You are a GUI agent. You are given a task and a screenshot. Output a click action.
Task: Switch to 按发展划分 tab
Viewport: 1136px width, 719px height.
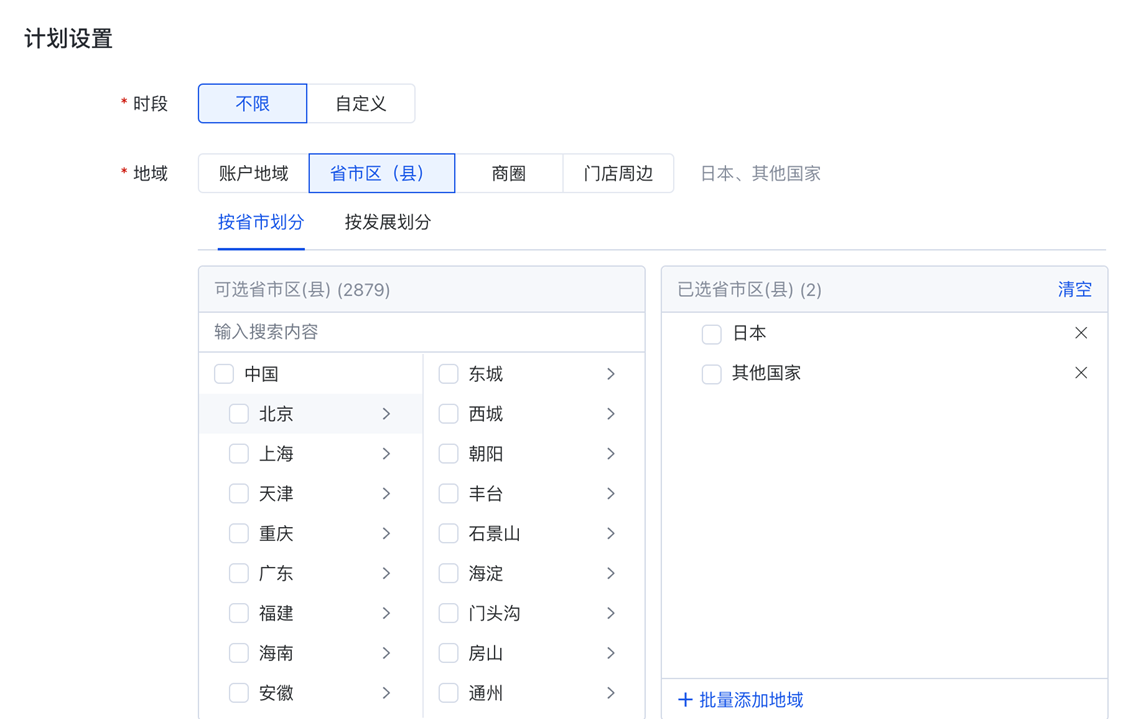388,222
